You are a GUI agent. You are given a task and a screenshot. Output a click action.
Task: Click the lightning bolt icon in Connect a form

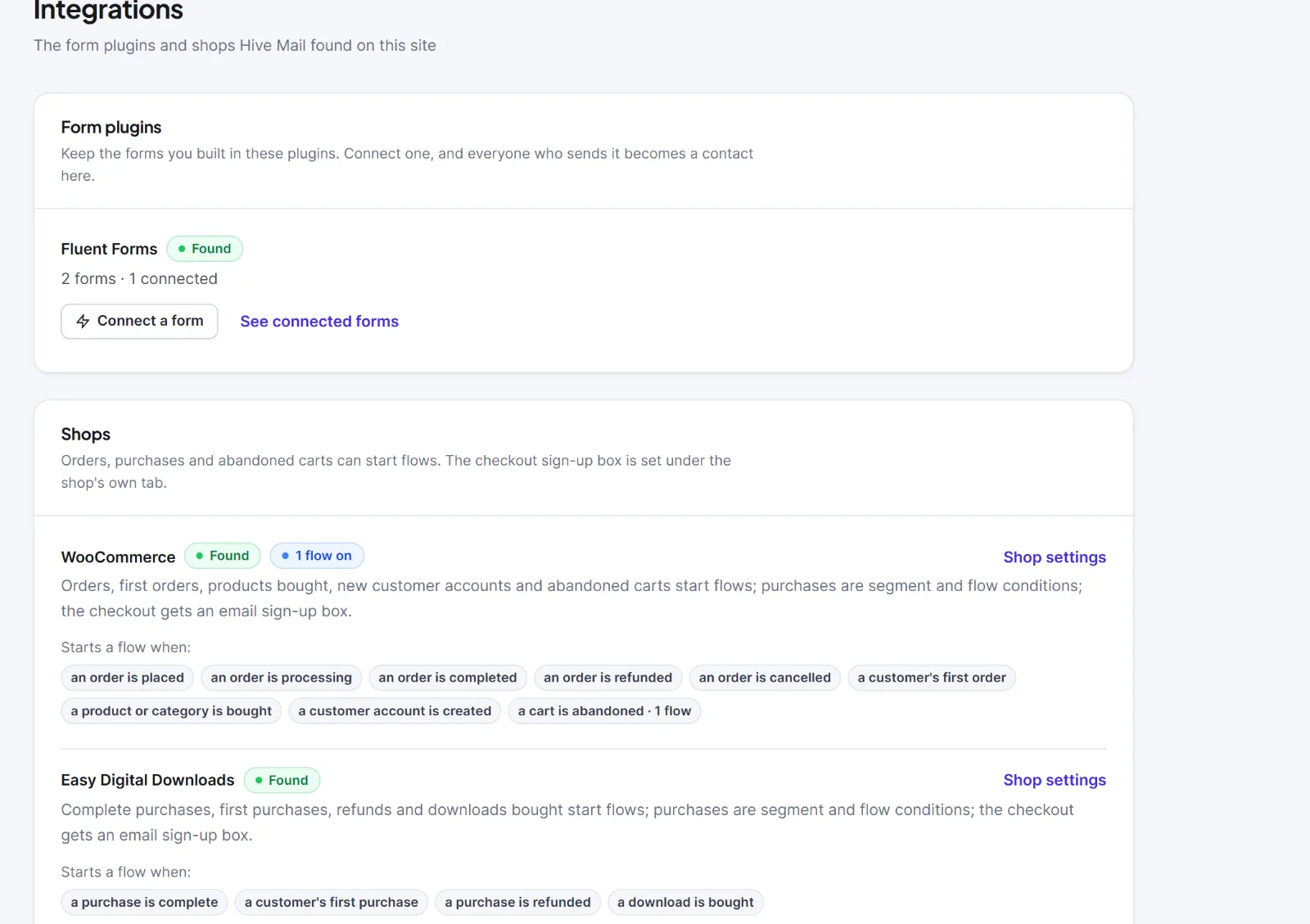click(83, 322)
